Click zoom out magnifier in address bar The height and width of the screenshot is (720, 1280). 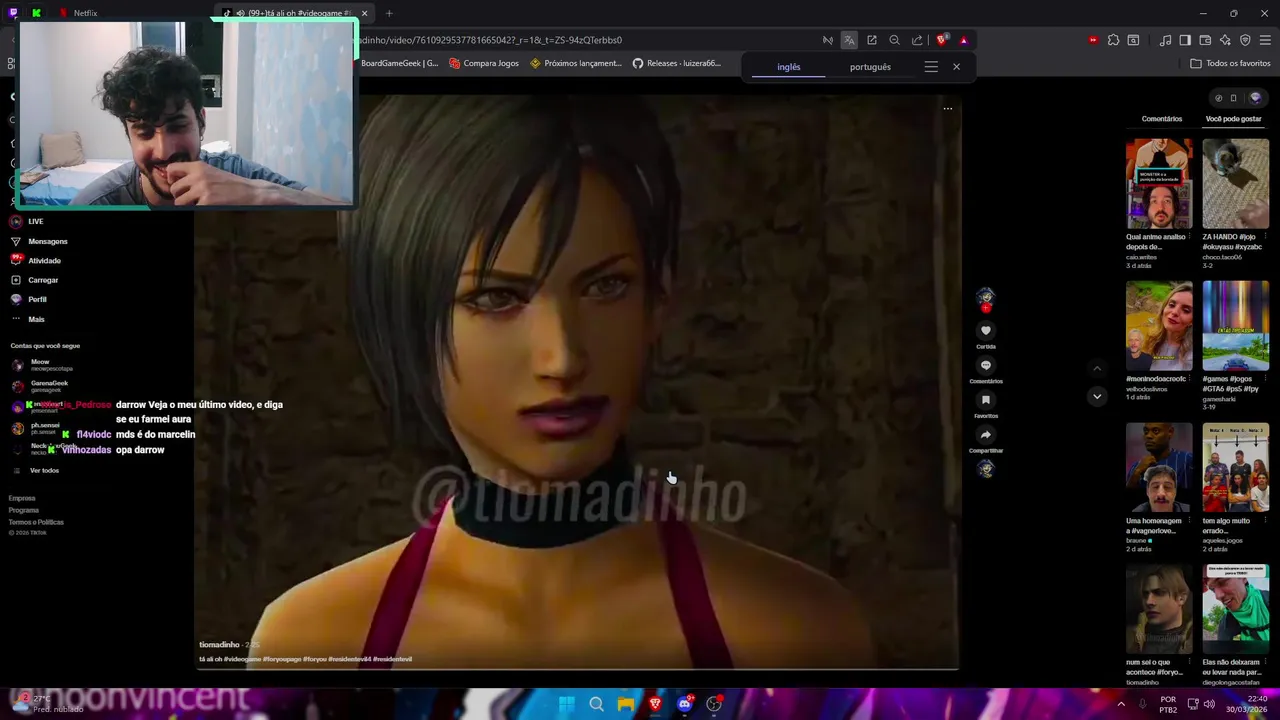(894, 40)
